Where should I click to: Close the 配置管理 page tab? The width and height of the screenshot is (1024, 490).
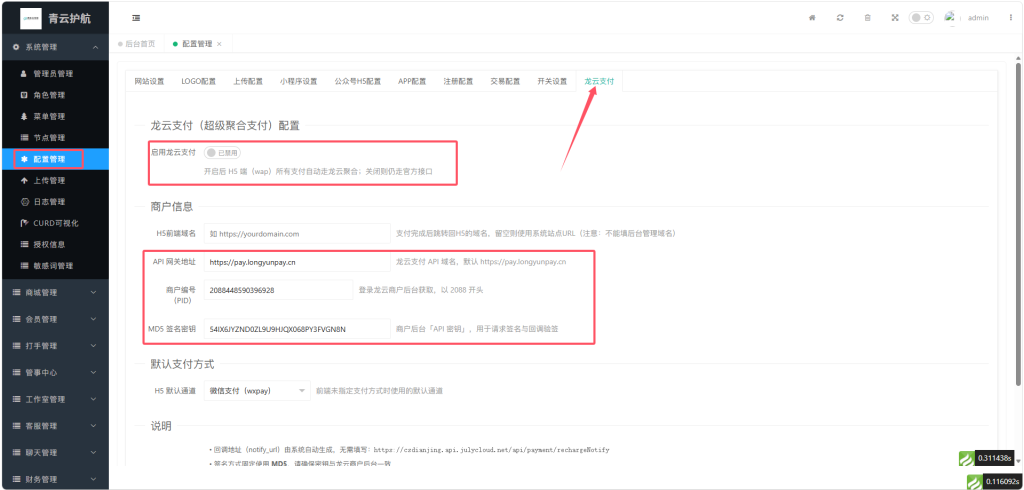(x=219, y=44)
